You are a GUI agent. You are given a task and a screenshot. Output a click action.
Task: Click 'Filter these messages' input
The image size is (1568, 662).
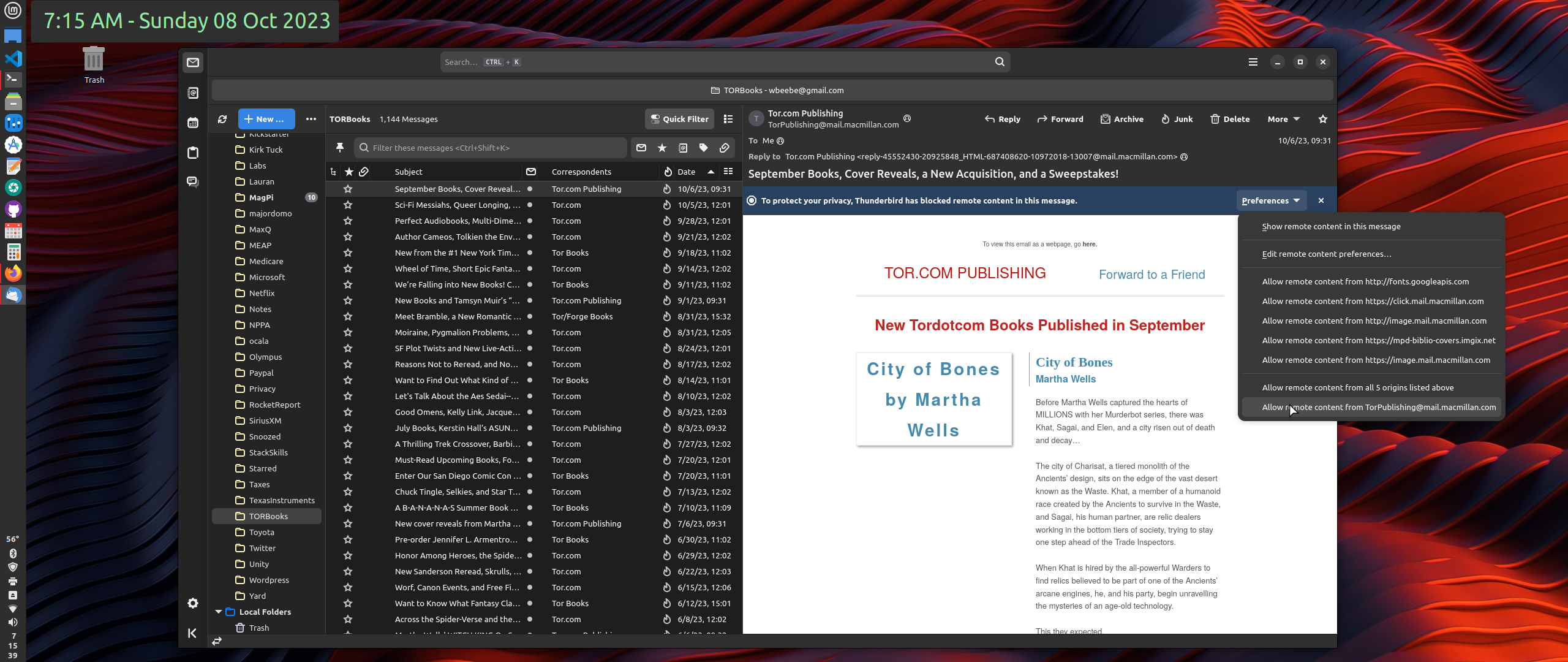(491, 148)
